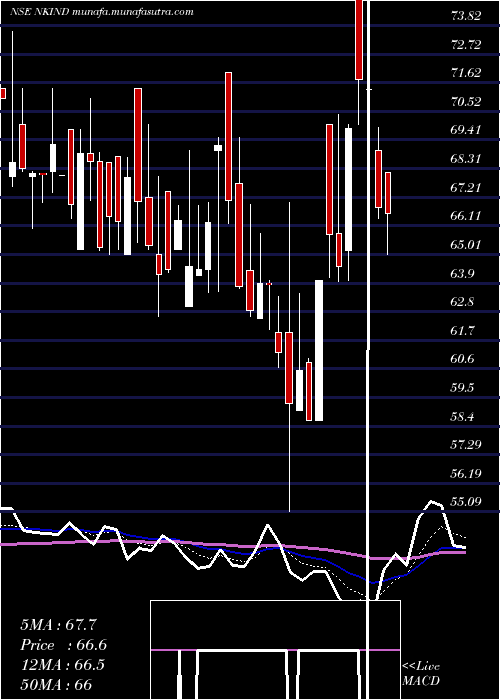Click the Live MACD label
This screenshot has height=700, width=500.
click(421, 674)
